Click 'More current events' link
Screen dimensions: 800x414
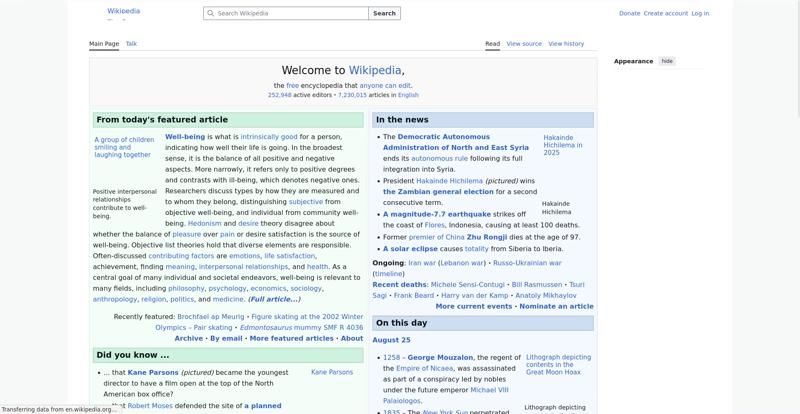[x=474, y=307]
